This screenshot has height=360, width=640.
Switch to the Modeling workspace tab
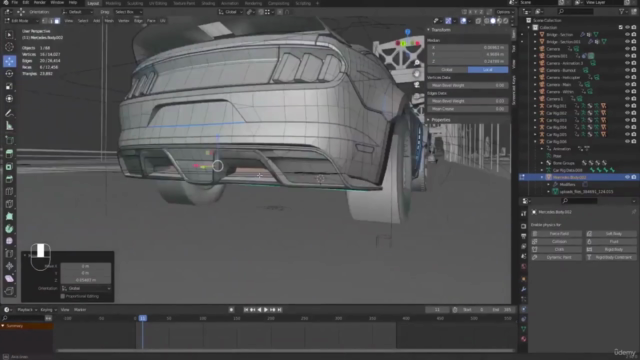(x=113, y=3)
